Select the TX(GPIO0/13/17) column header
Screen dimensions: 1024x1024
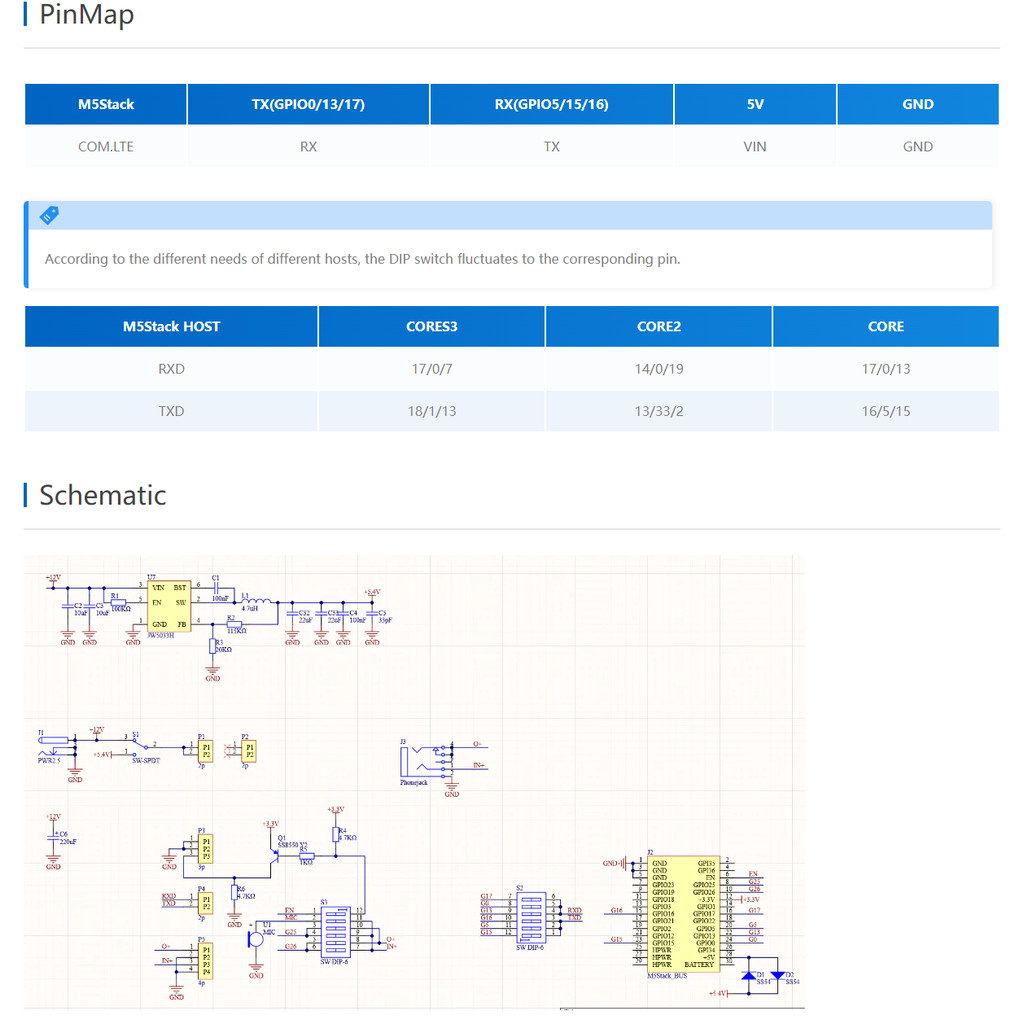308,104
